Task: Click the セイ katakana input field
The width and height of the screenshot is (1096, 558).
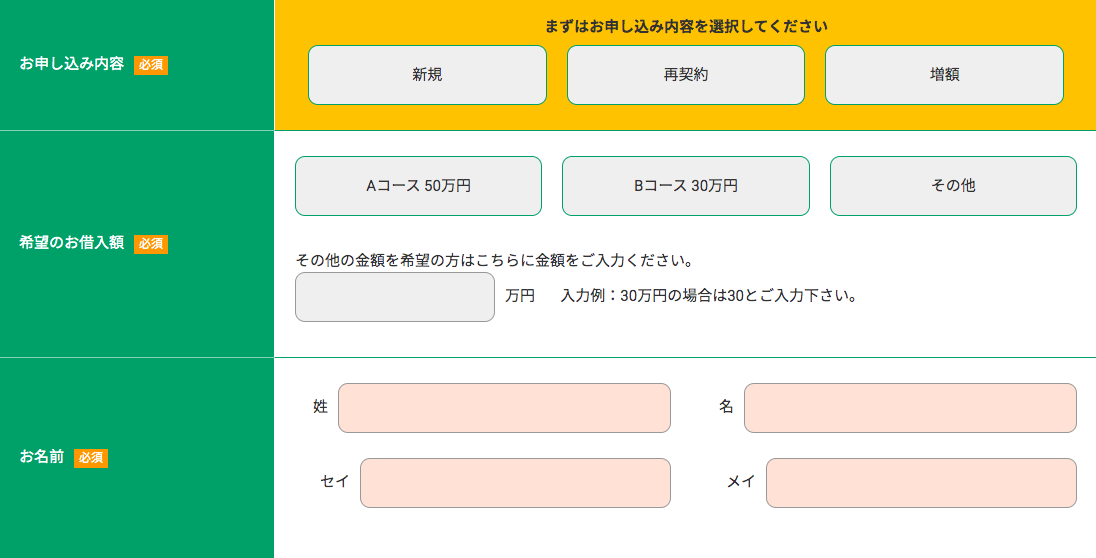Action: pos(515,483)
